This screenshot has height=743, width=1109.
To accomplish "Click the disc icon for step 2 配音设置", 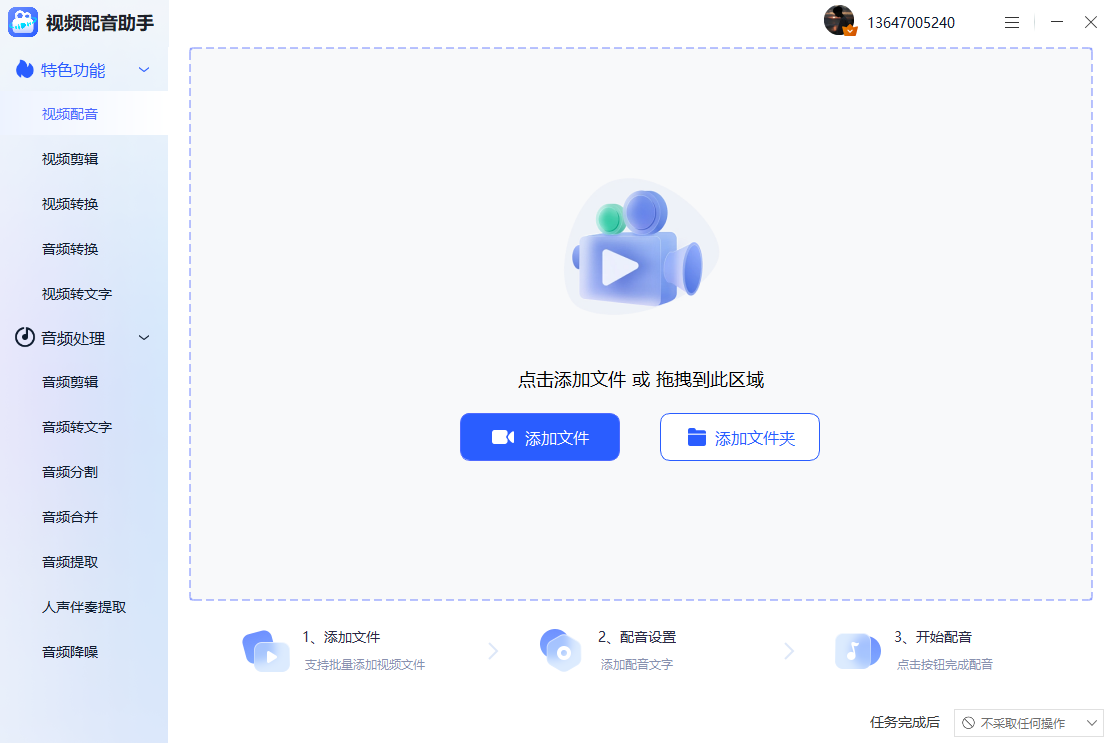I will click(561, 651).
